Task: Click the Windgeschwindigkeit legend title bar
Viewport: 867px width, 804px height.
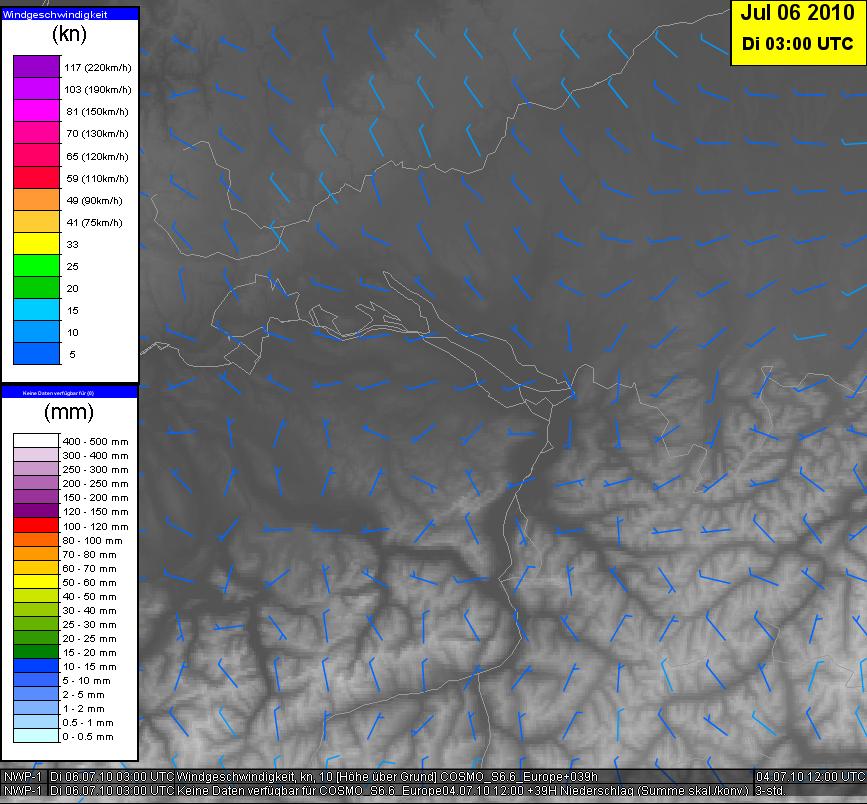Action: coord(69,14)
